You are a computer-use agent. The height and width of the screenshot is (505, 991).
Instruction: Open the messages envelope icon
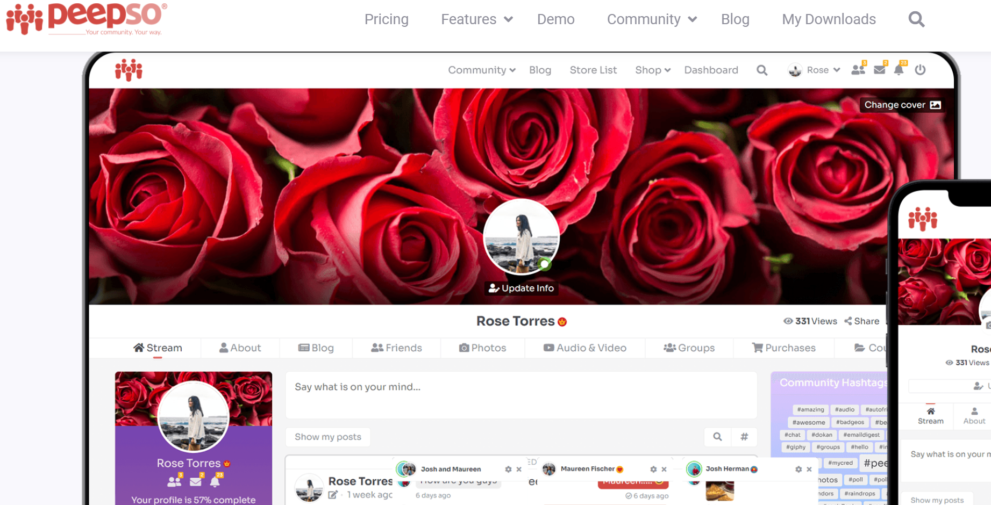[879, 70]
